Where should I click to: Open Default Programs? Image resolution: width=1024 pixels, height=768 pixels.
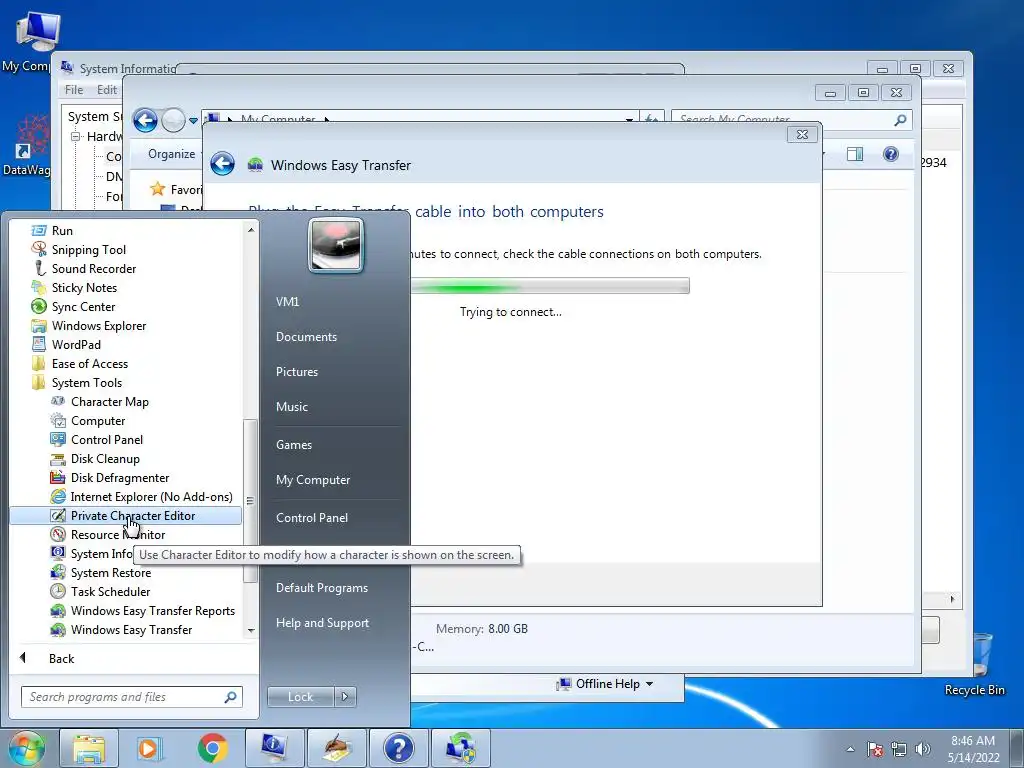tap(321, 588)
